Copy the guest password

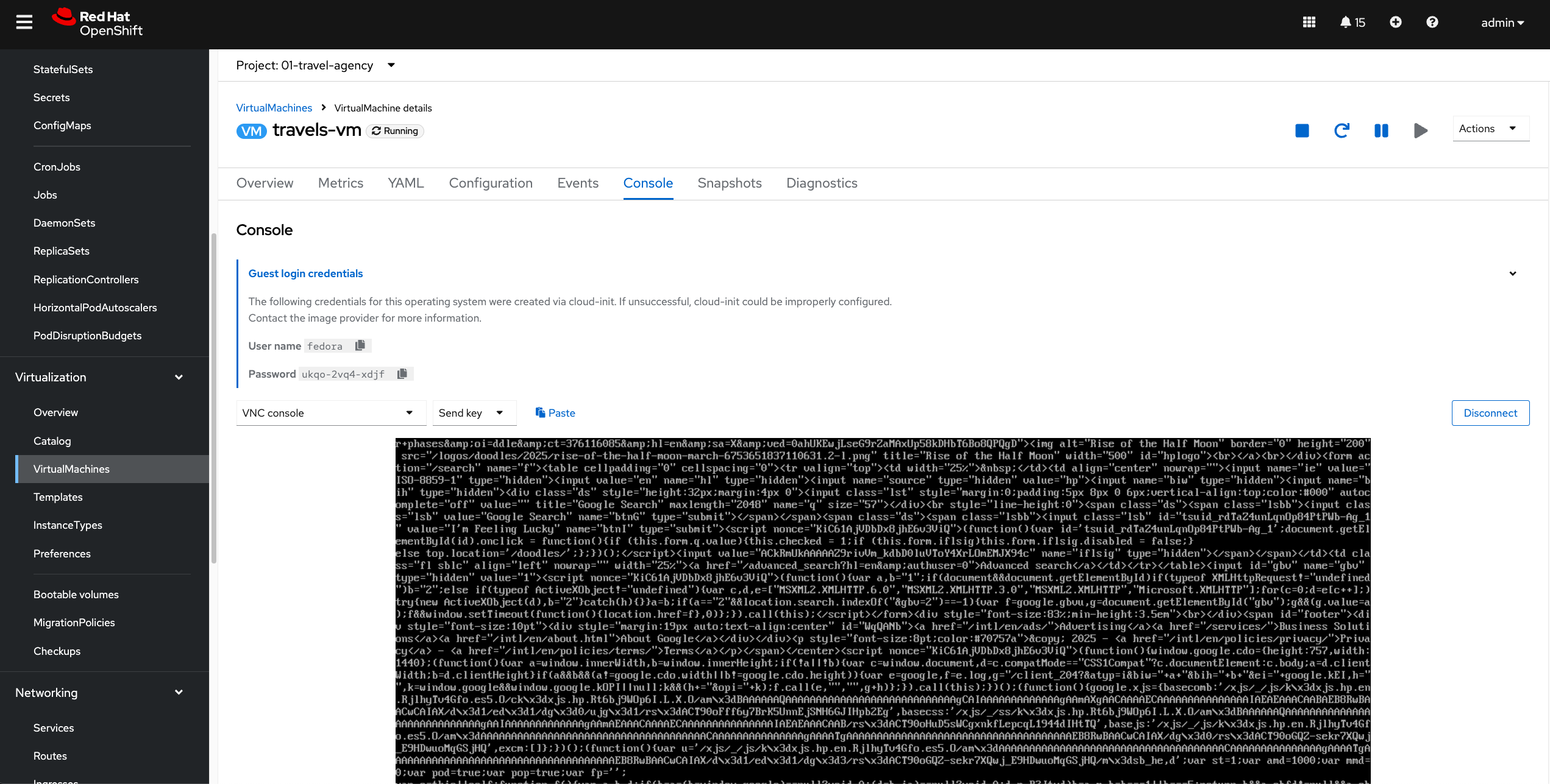pyautogui.click(x=402, y=373)
